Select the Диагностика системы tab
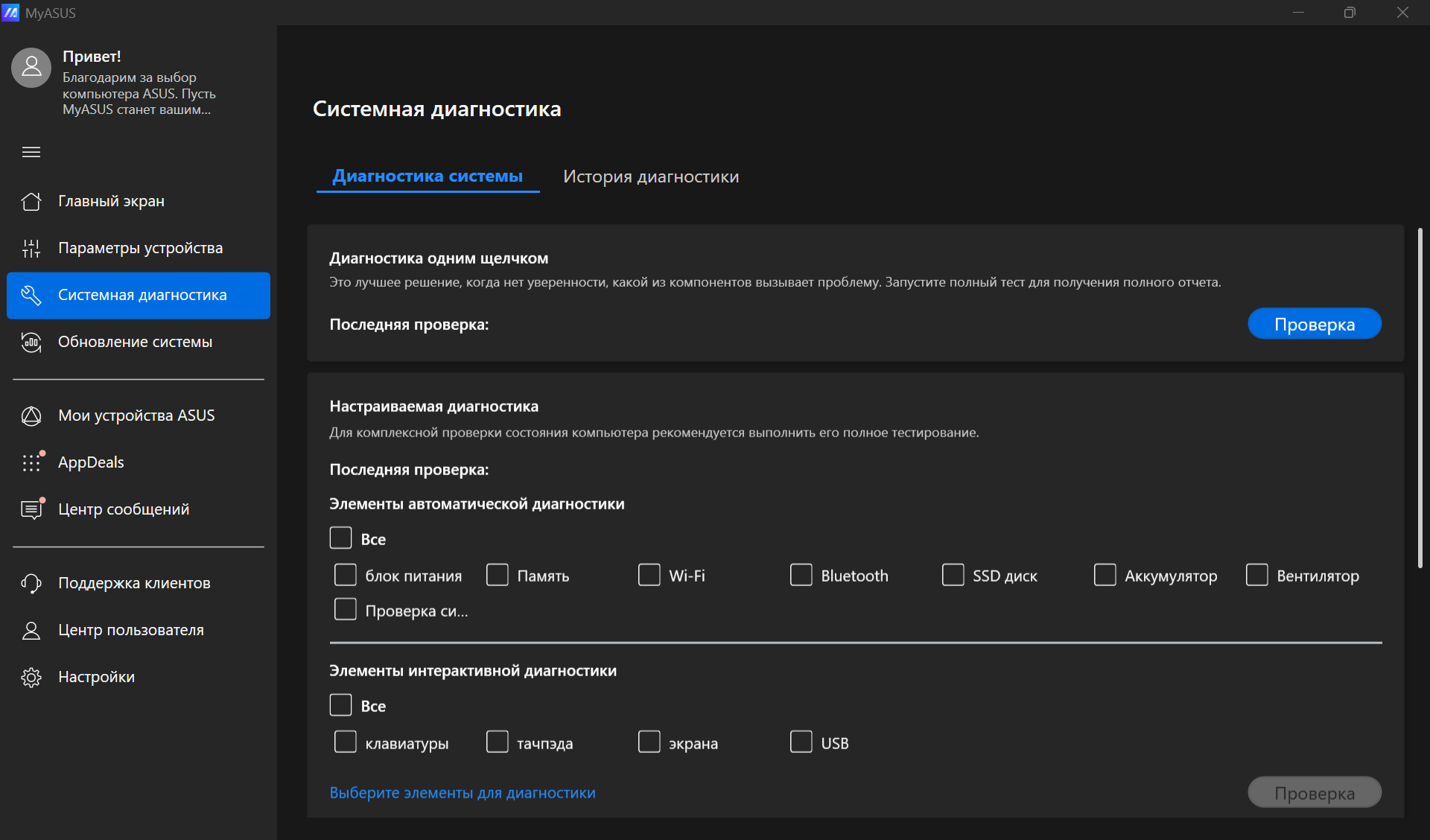 pyautogui.click(x=428, y=176)
